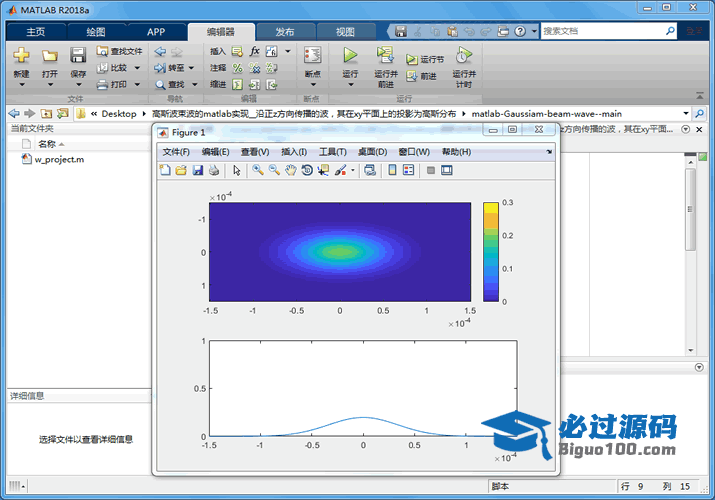Click the colorbar in Figure 1
715x500 pixels.
pyautogui.click(x=491, y=252)
